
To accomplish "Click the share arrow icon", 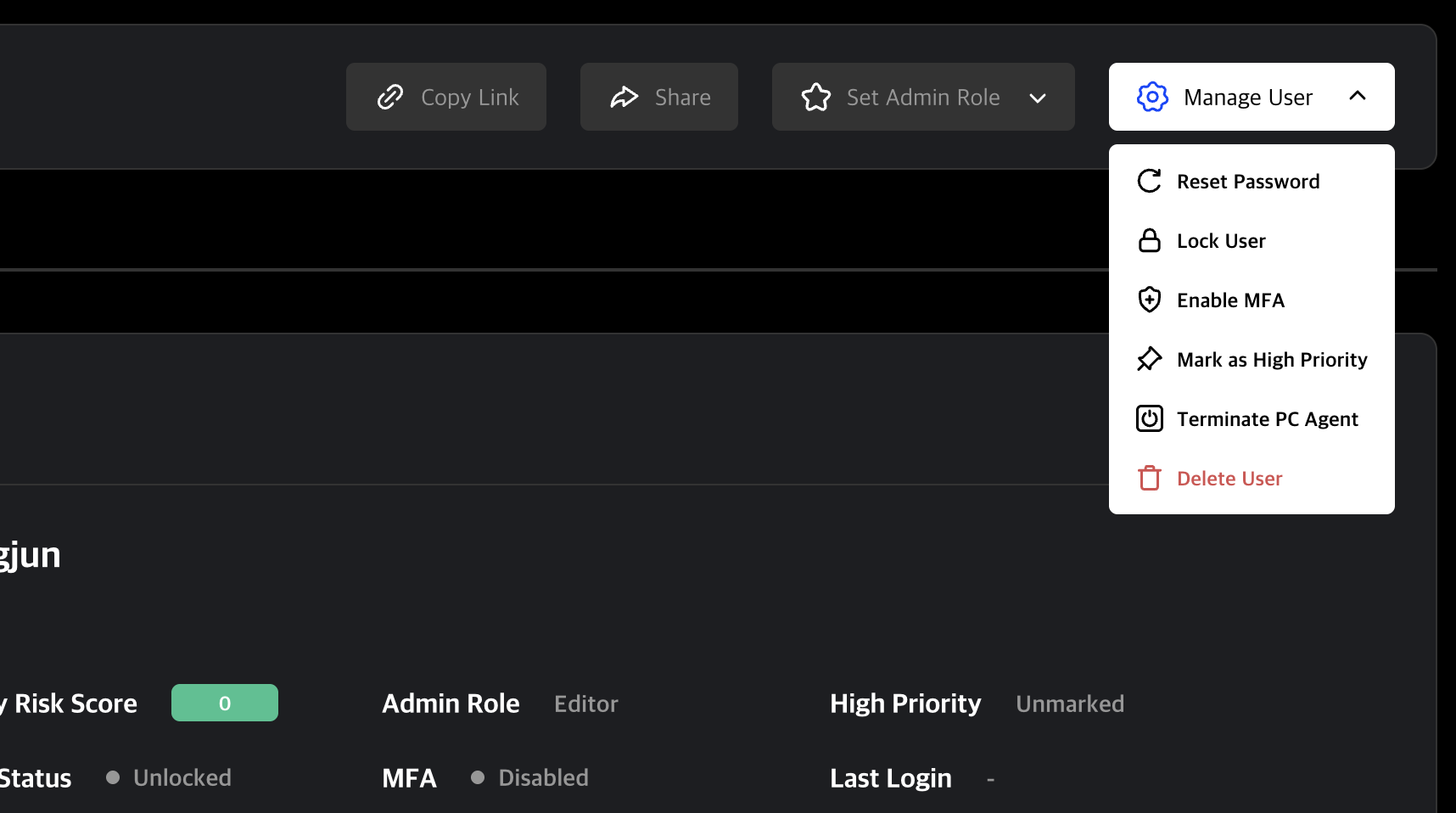I will (x=624, y=97).
